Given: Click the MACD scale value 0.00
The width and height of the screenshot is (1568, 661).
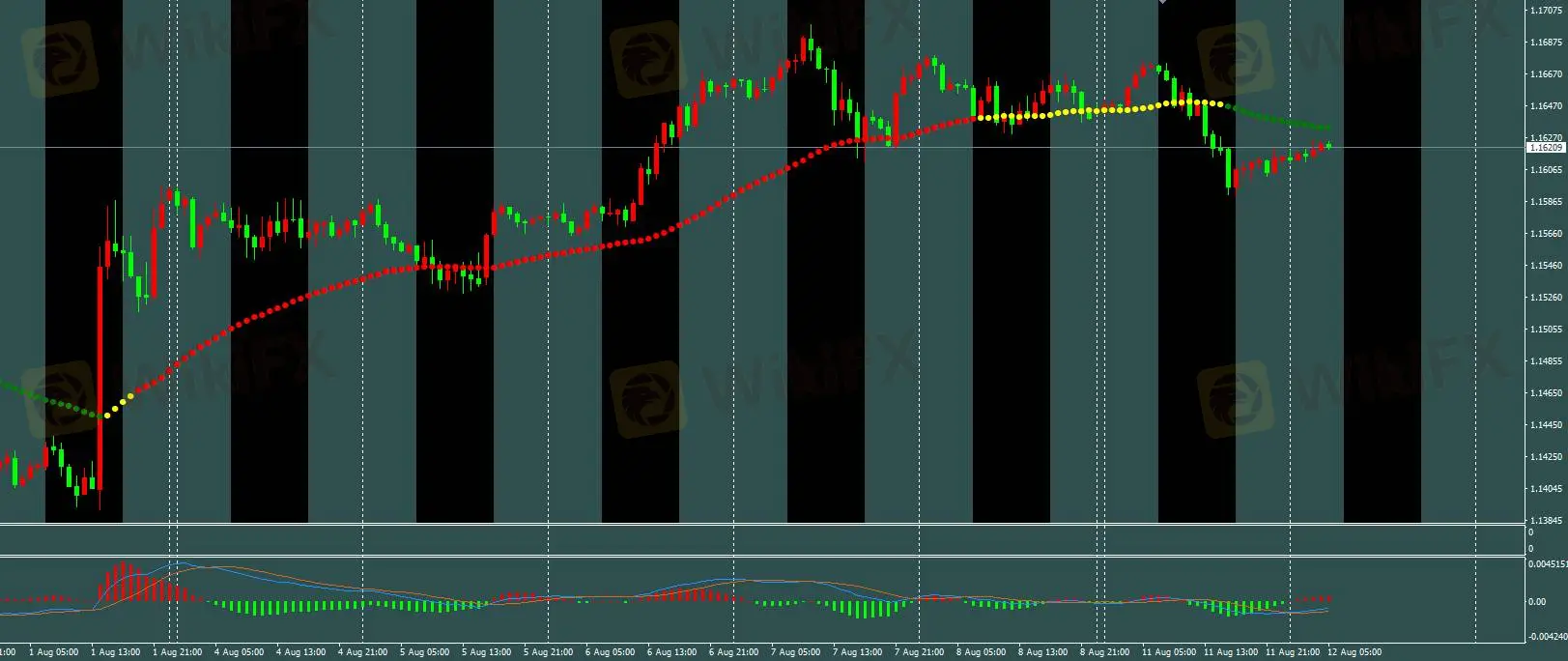Looking at the screenshot, I should coord(1537,601).
